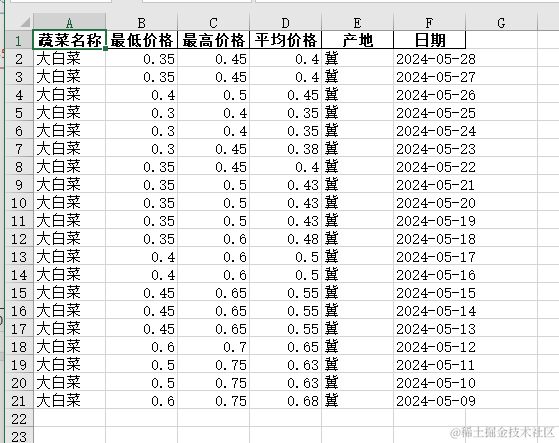Select row 15 header
Viewport: 559px width, 443px height.
point(19,292)
